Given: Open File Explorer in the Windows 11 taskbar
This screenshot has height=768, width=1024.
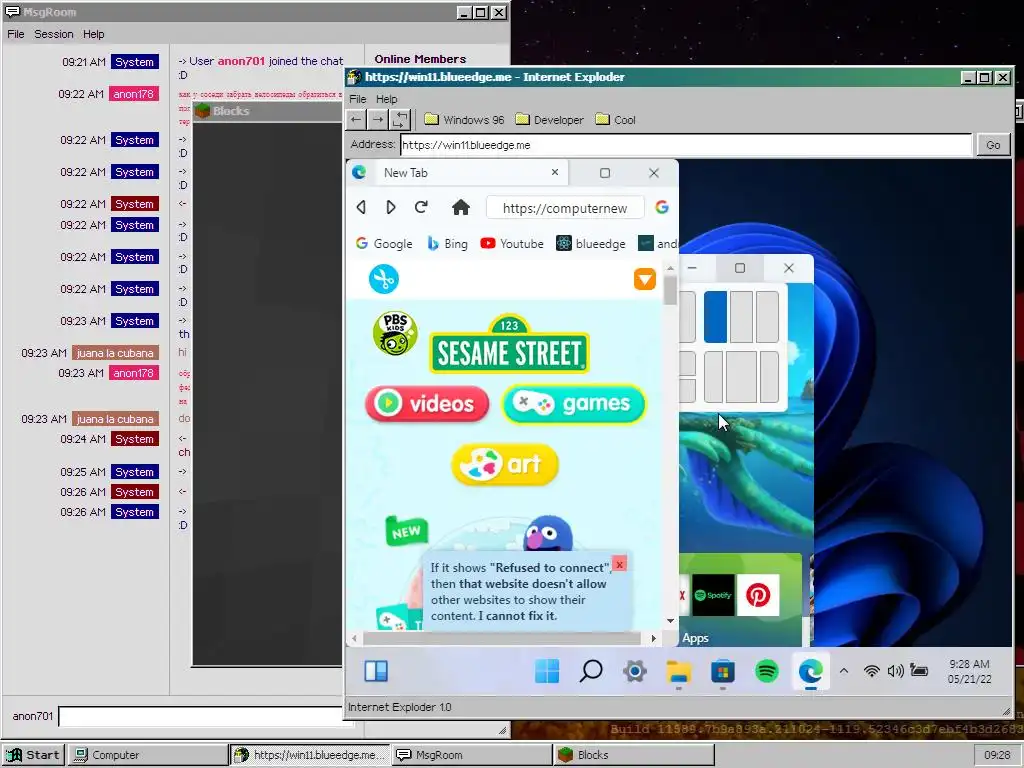Looking at the screenshot, I should tap(679, 671).
